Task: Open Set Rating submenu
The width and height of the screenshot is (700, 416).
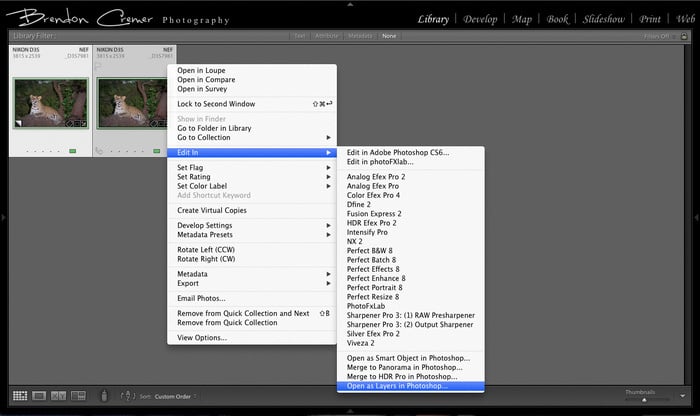Action: [252, 177]
